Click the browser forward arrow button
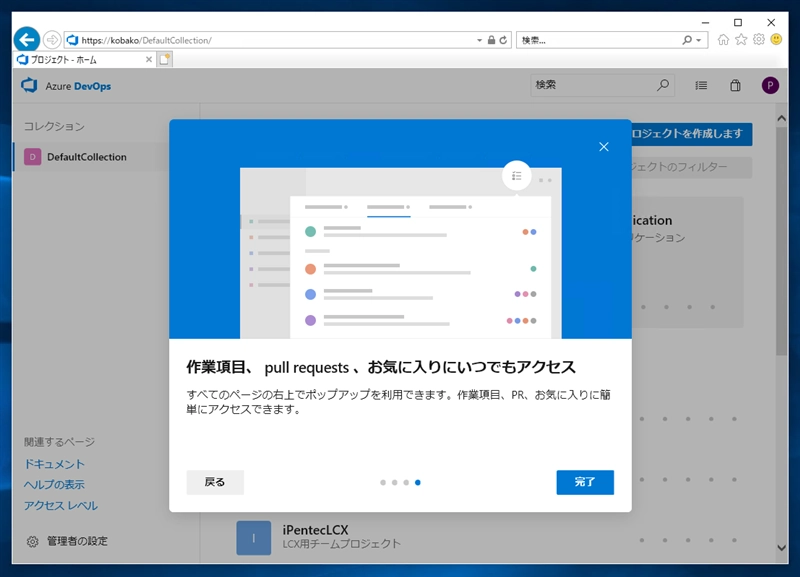 [52, 39]
